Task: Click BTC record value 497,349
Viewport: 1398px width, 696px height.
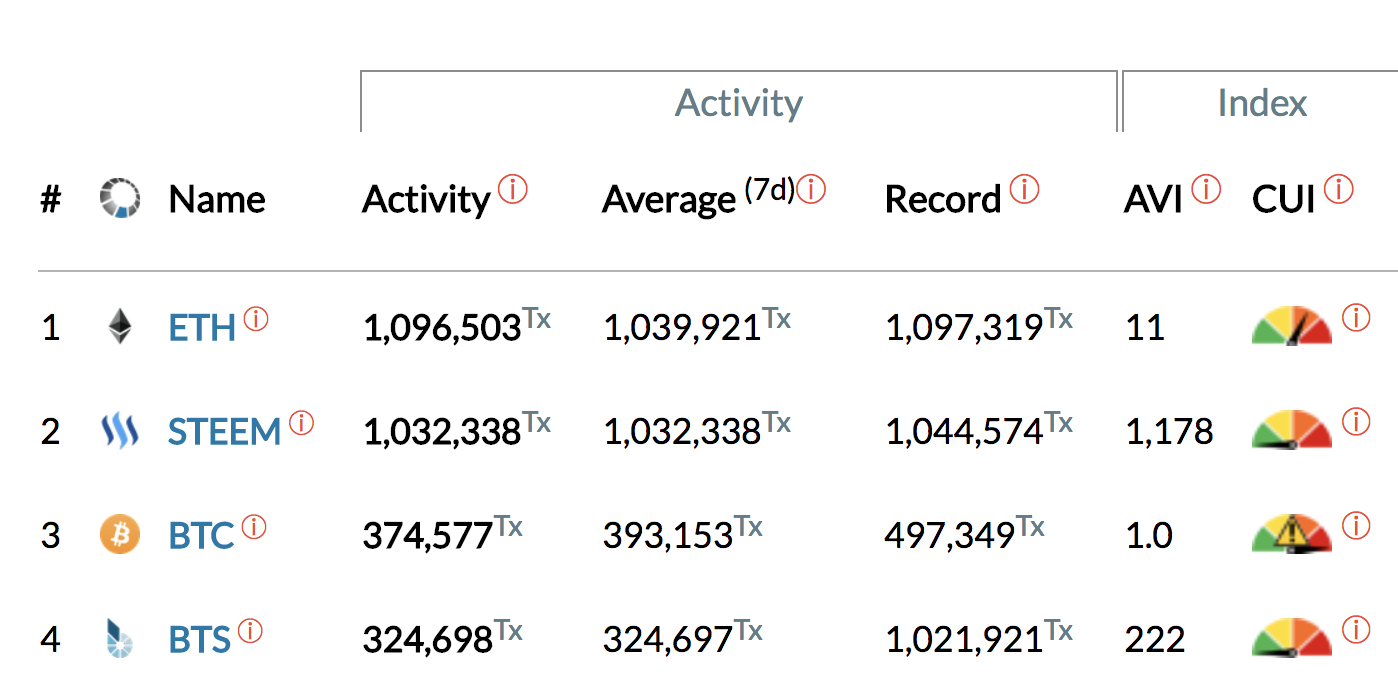Action: coord(950,536)
